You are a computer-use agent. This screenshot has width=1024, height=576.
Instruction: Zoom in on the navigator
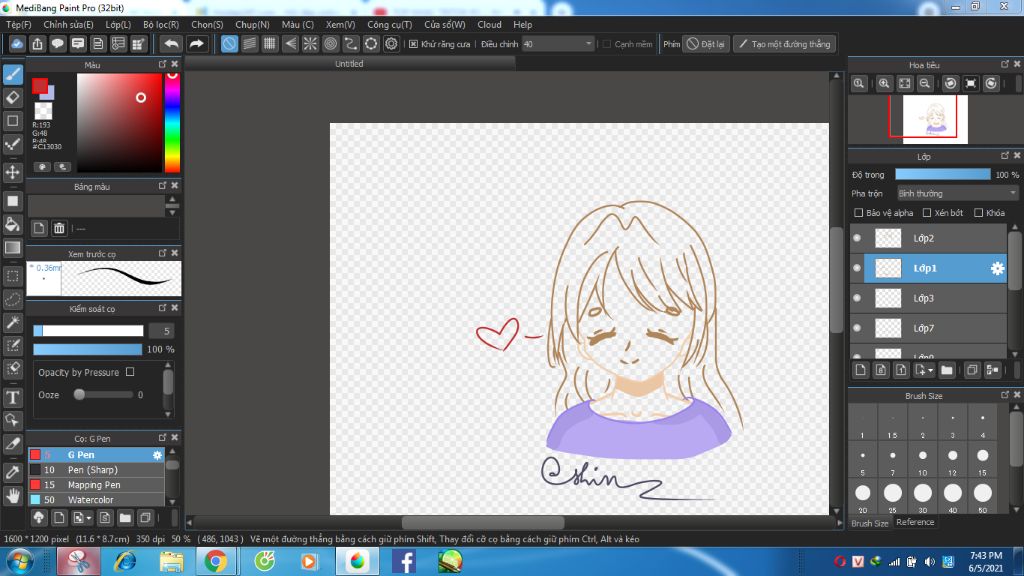pyautogui.click(x=884, y=84)
